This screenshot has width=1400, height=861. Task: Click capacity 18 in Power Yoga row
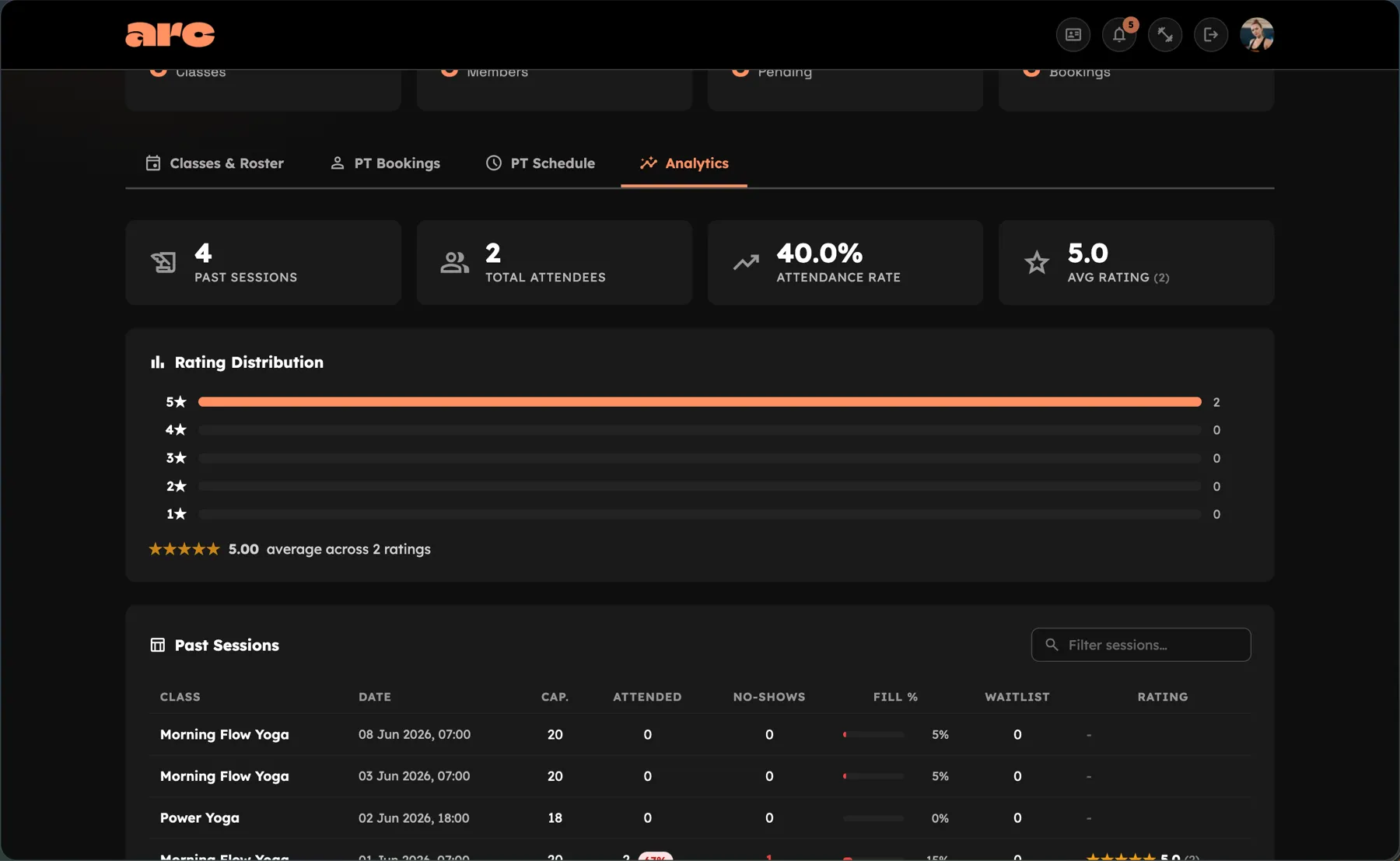tap(555, 818)
